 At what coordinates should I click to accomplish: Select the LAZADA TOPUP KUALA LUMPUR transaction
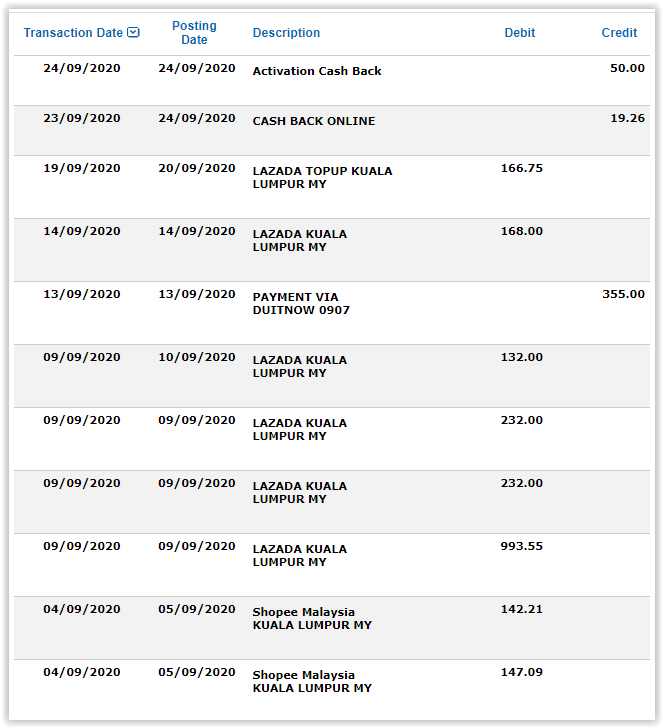(332, 187)
